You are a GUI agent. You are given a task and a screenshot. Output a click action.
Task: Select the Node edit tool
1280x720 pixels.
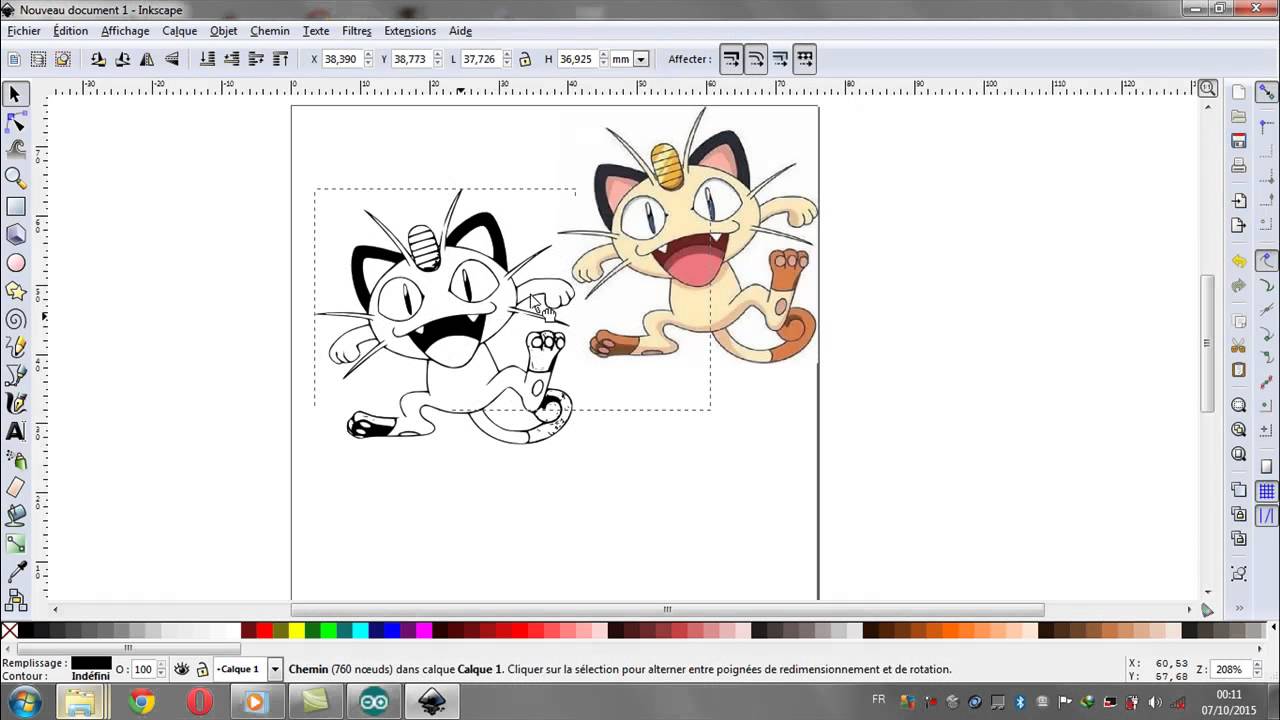[x=15, y=122]
